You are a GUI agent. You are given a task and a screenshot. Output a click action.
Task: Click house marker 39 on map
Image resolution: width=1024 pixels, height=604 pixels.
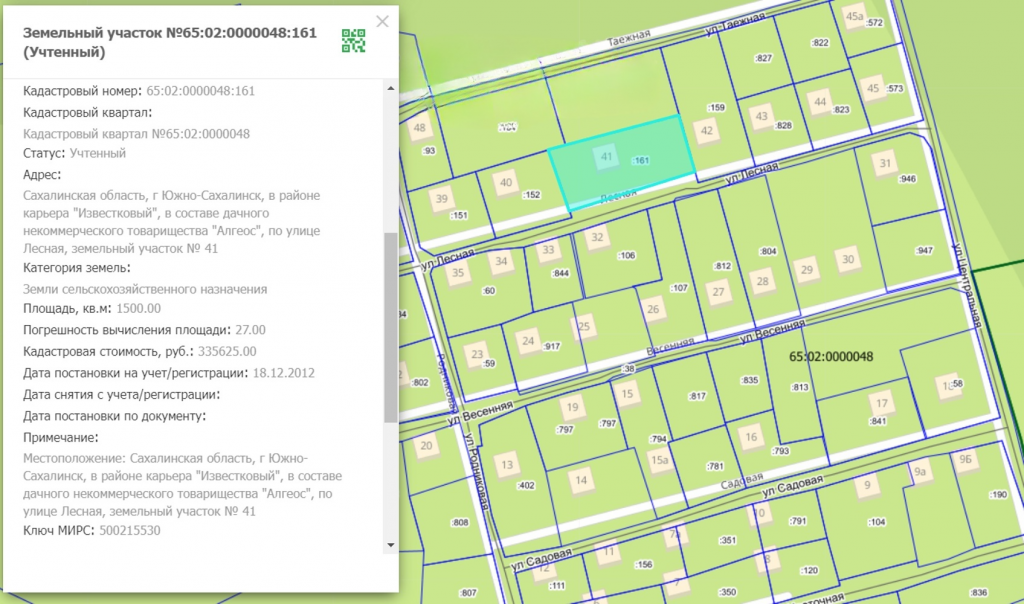pos(442,199)
